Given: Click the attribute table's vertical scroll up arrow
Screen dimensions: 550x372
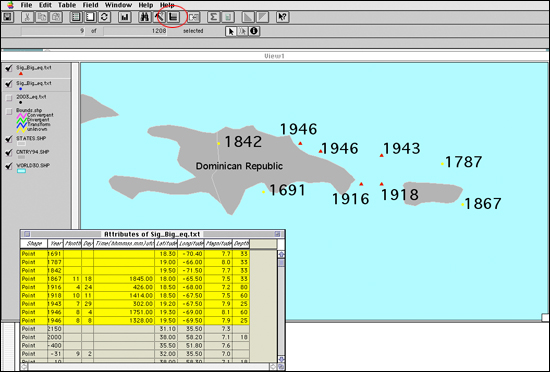Looking at the screenshot, I should coord(281,254).
